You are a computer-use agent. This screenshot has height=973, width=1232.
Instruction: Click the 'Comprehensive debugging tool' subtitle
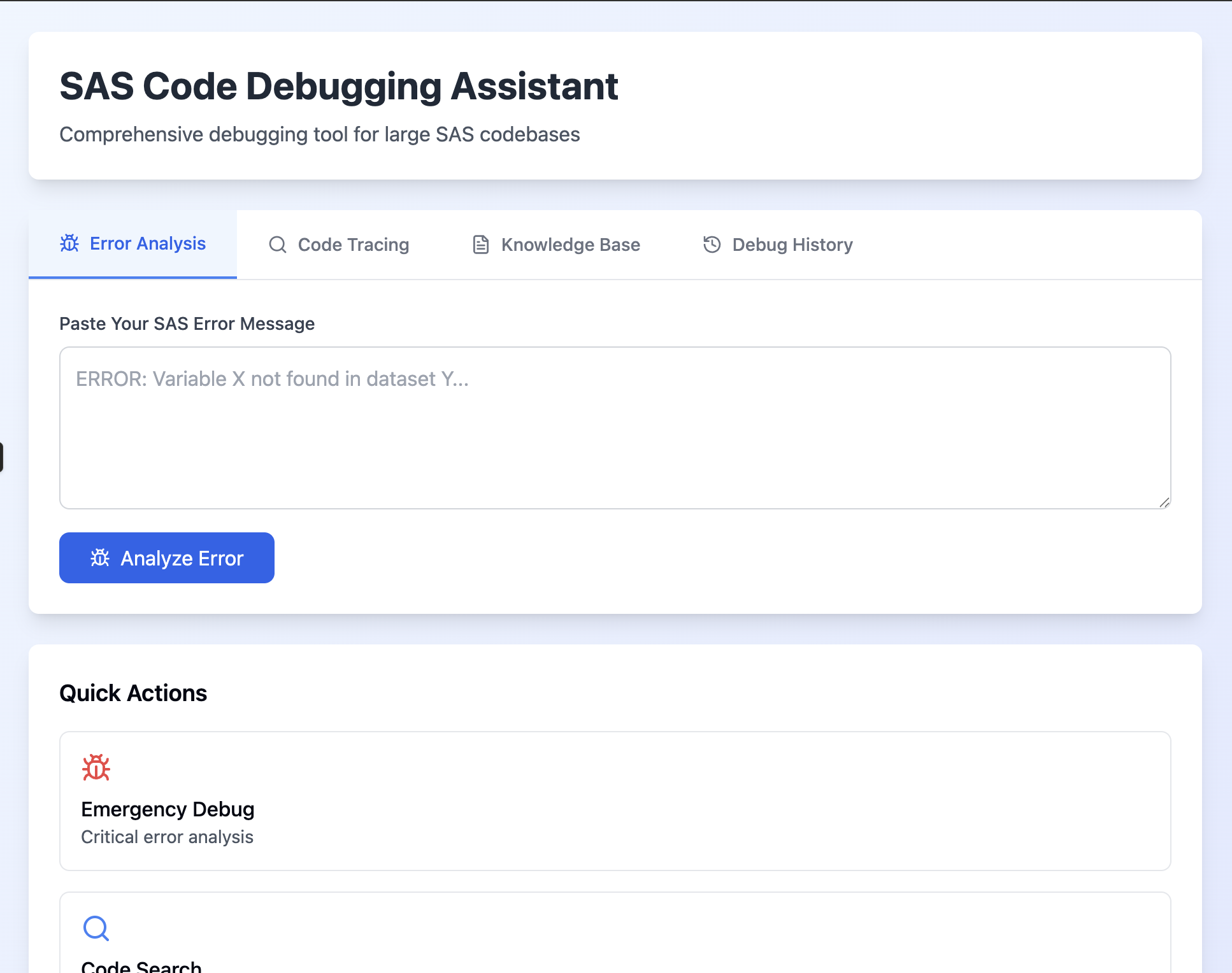point(320,134)
